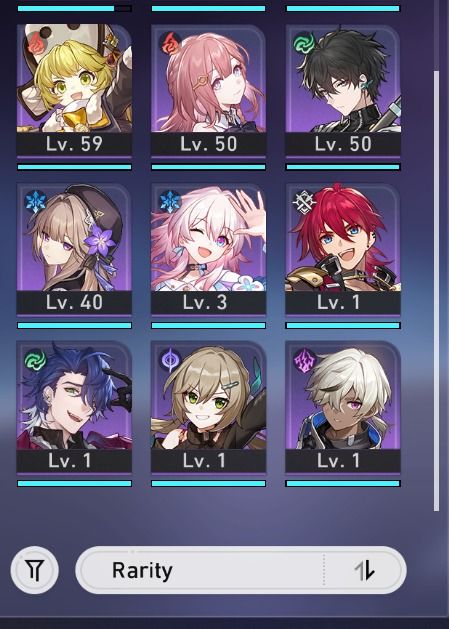This screenshot has width=449, height=629.
Task: Select the pink-haired Lv. 50 fire character
Action: (x=208, y=91)
